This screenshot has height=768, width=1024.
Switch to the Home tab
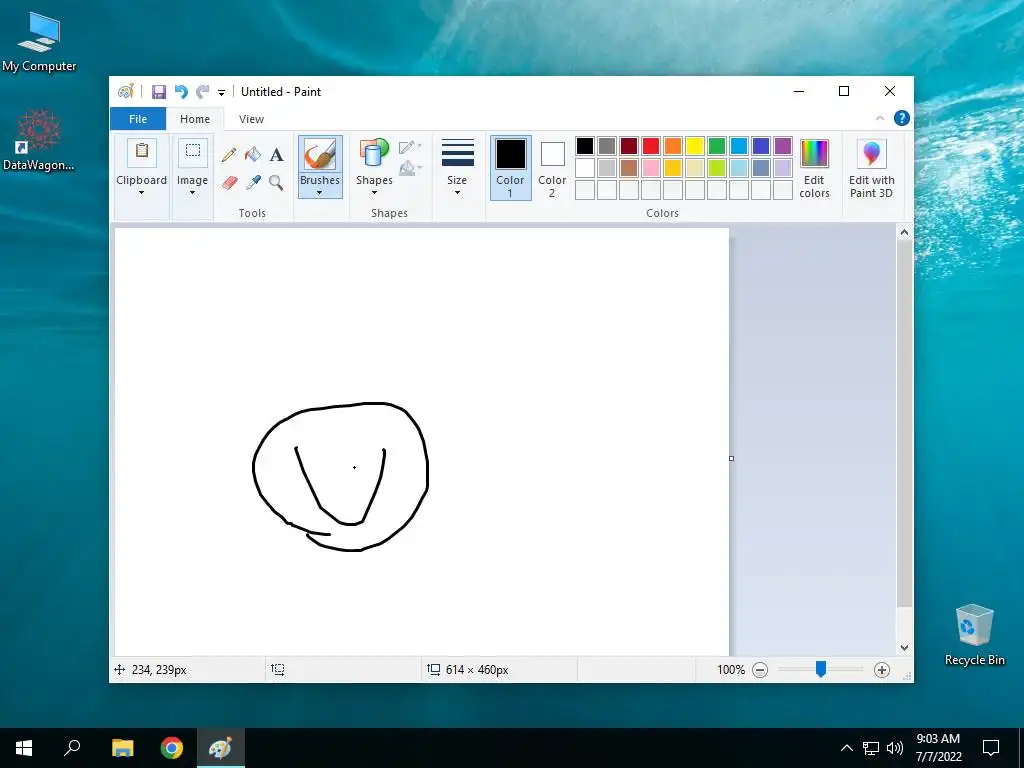pyautogui.click(x=195, y=119)
